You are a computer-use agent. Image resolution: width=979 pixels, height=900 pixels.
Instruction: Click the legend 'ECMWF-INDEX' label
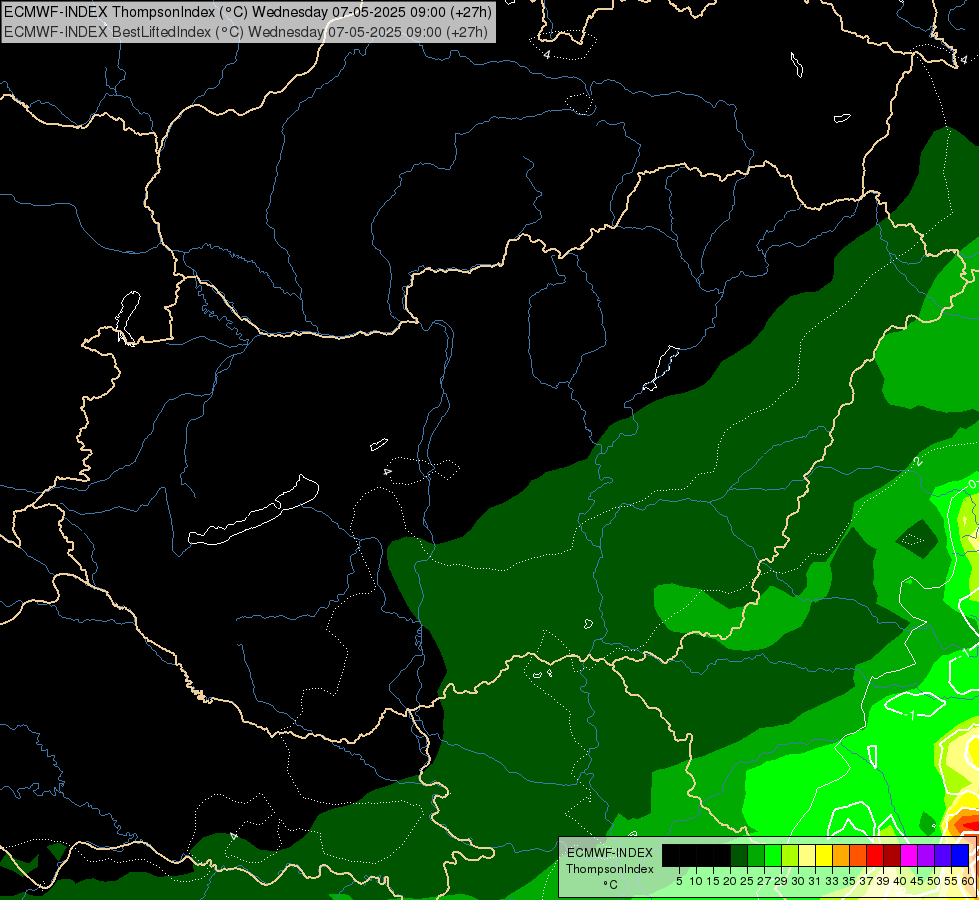[x=609, y=853]
